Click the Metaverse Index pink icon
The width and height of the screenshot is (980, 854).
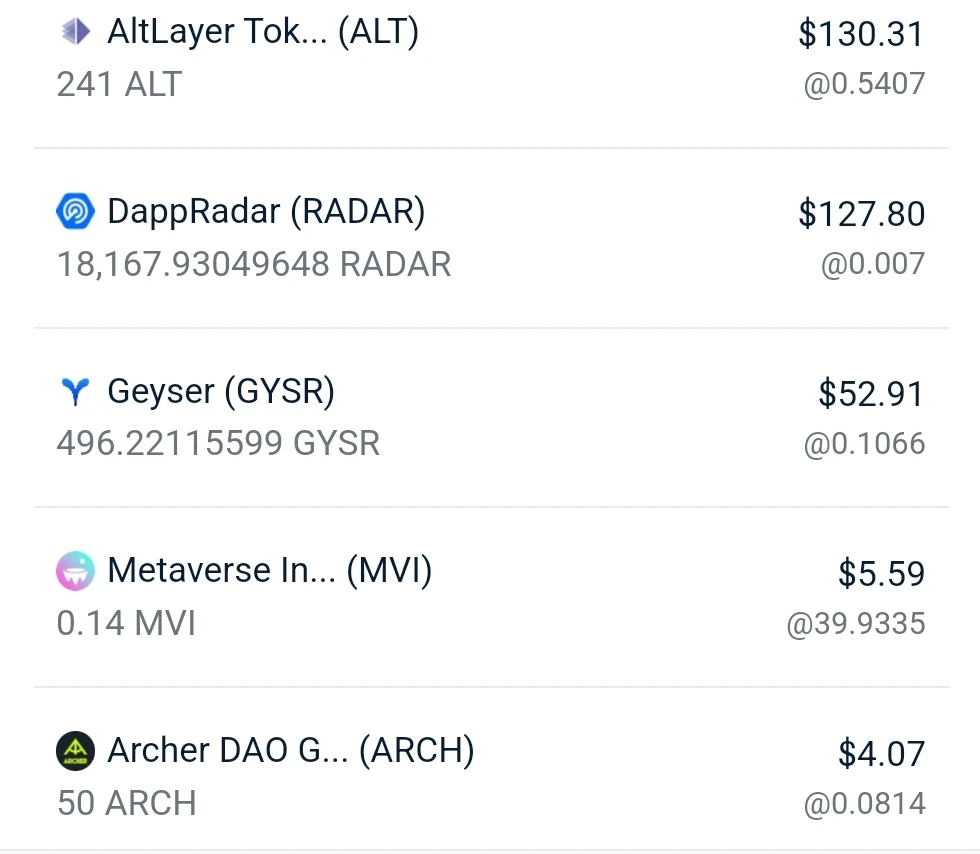[x=76, y=570]
